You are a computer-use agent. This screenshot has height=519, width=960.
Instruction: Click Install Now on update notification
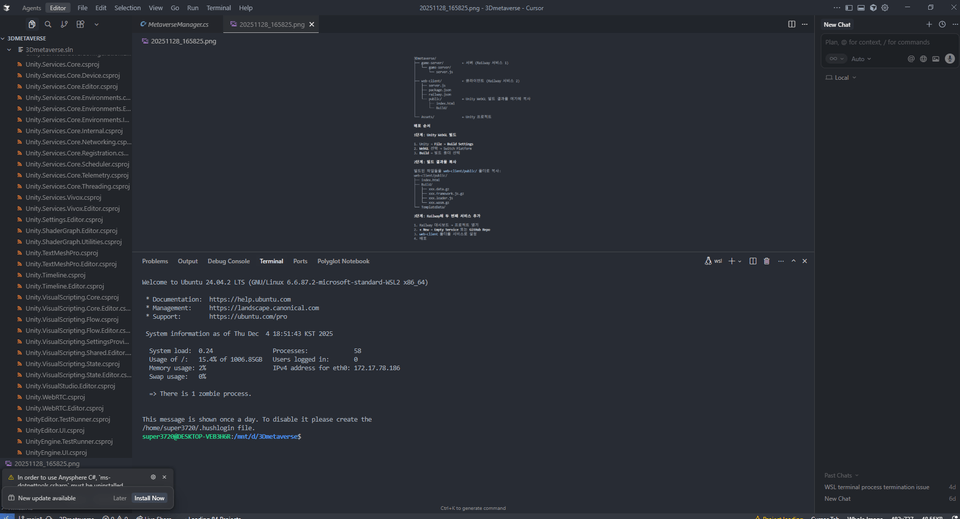point(149,498)
